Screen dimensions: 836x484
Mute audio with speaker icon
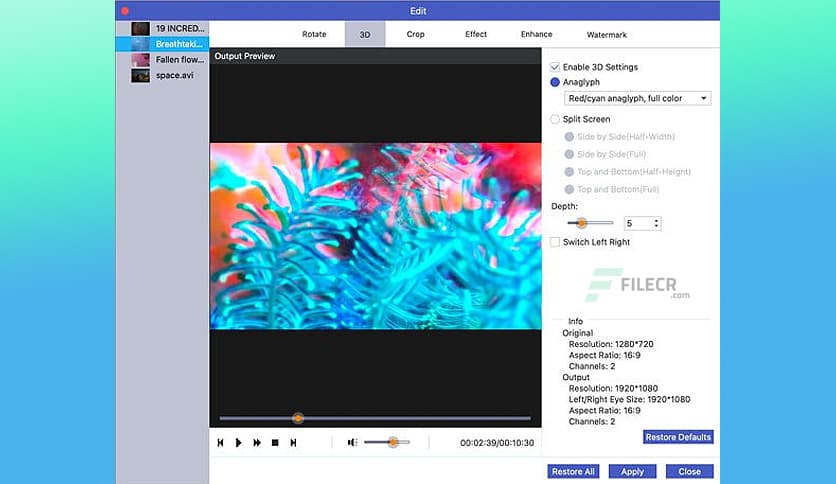pyautogui.click(x=352, y=442)
